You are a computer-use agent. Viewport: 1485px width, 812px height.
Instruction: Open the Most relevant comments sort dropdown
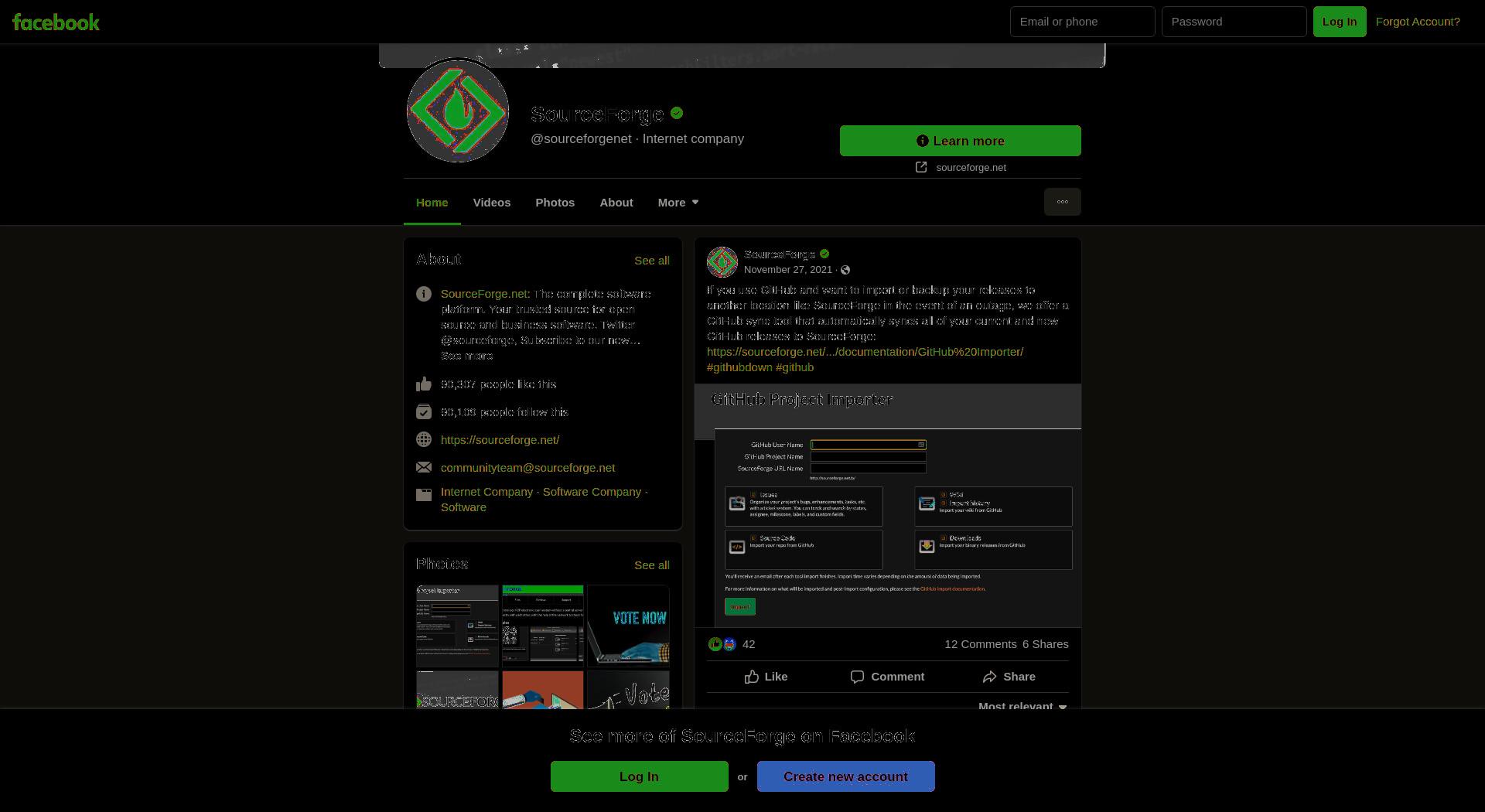(x=1022, y=706)
